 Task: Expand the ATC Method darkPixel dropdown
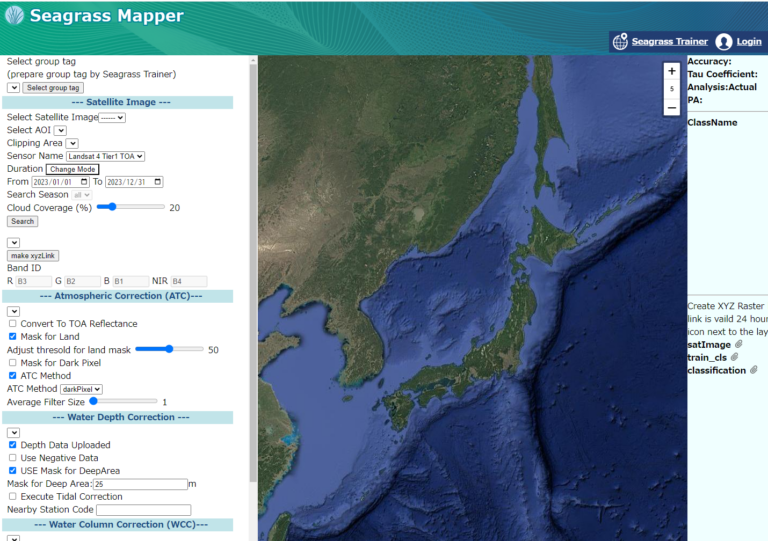[81, 389]
